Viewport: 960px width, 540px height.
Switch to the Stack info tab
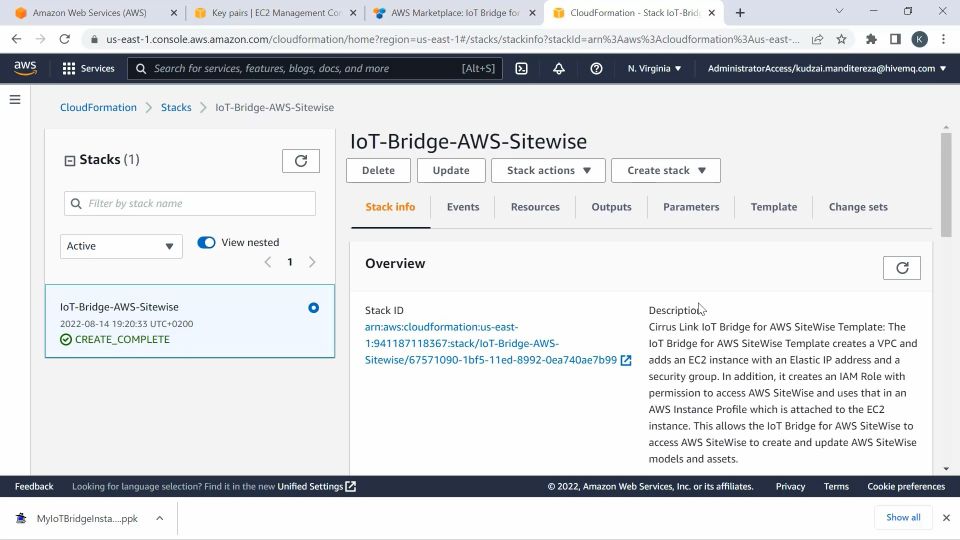pos(390,207)
